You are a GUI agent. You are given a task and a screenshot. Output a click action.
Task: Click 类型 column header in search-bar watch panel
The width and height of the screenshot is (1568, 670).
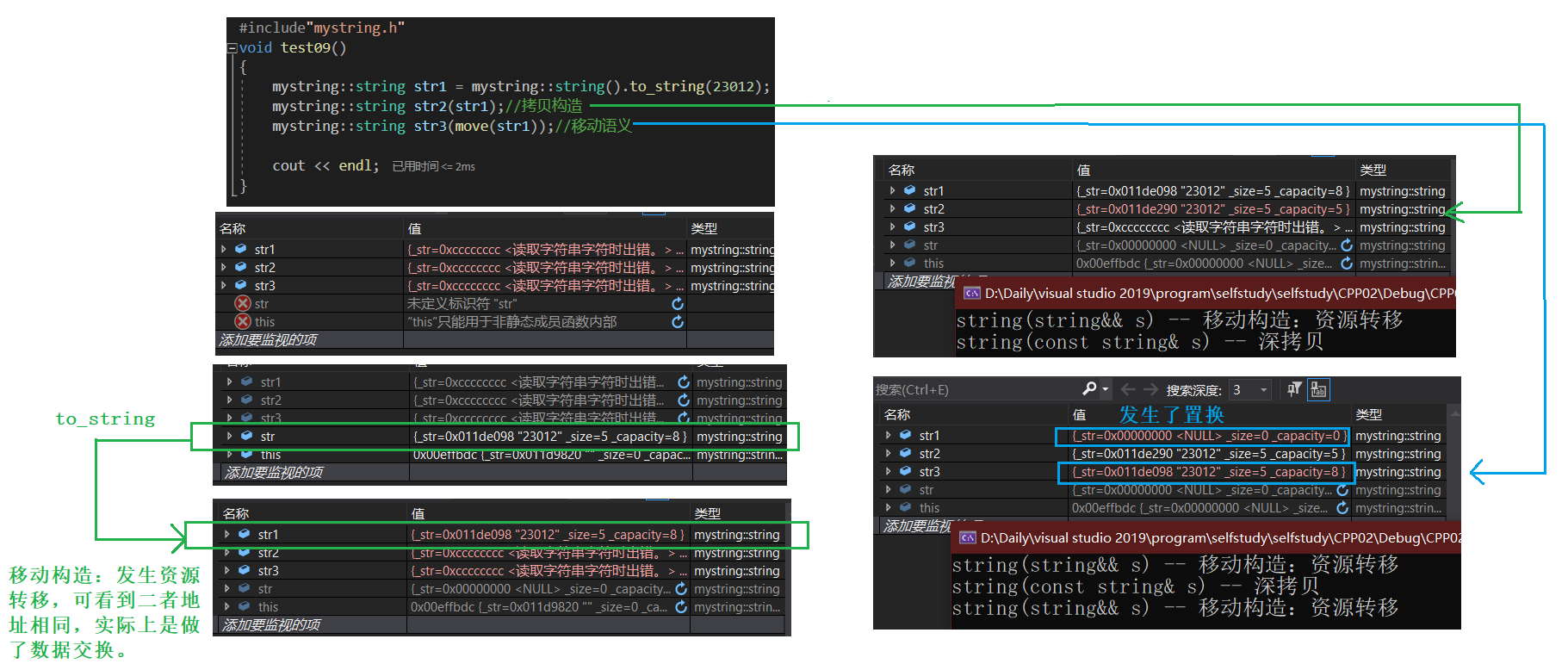(x=1368, y=414)
